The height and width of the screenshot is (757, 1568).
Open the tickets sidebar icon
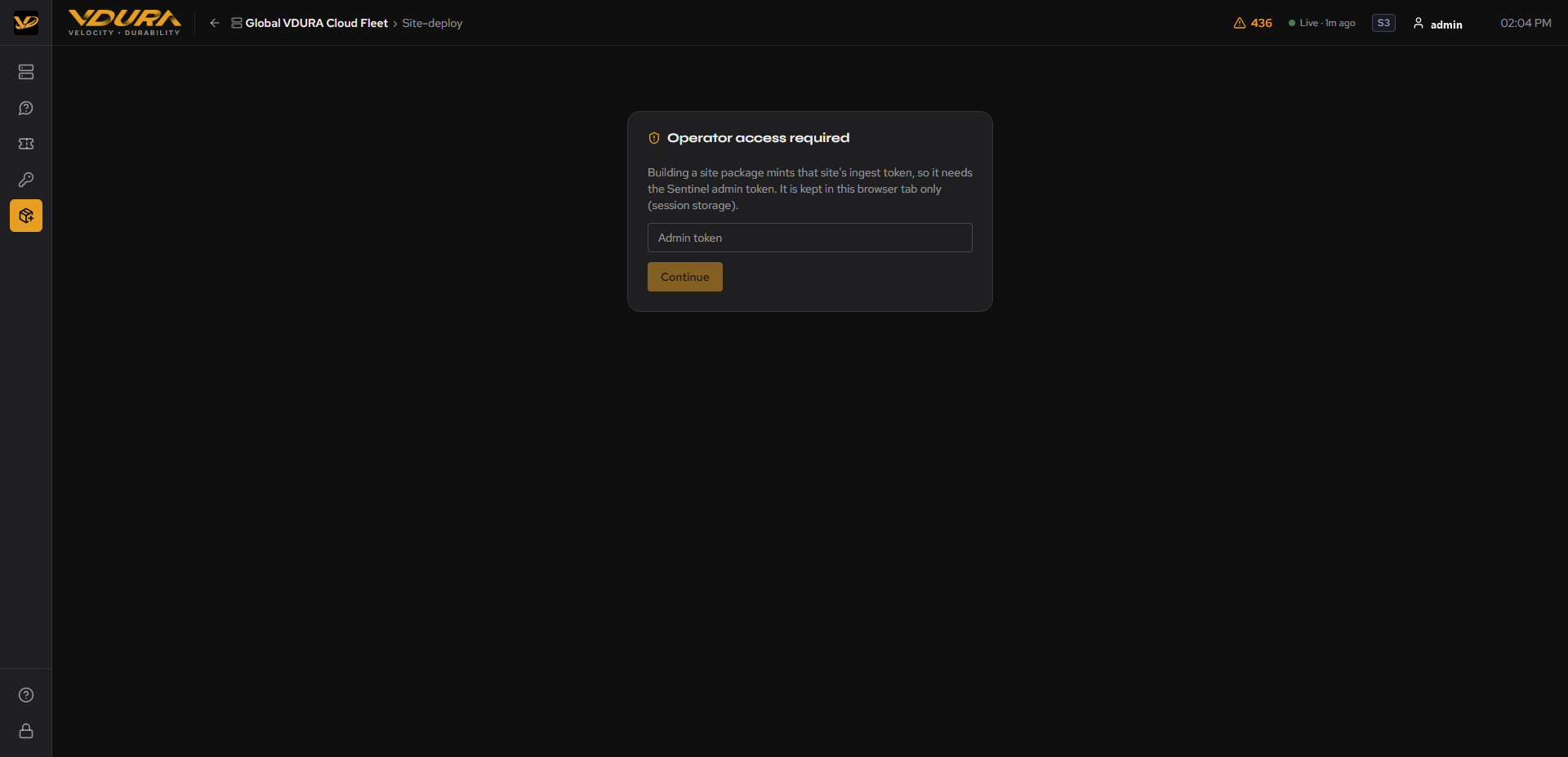click(x=26, y=144)
